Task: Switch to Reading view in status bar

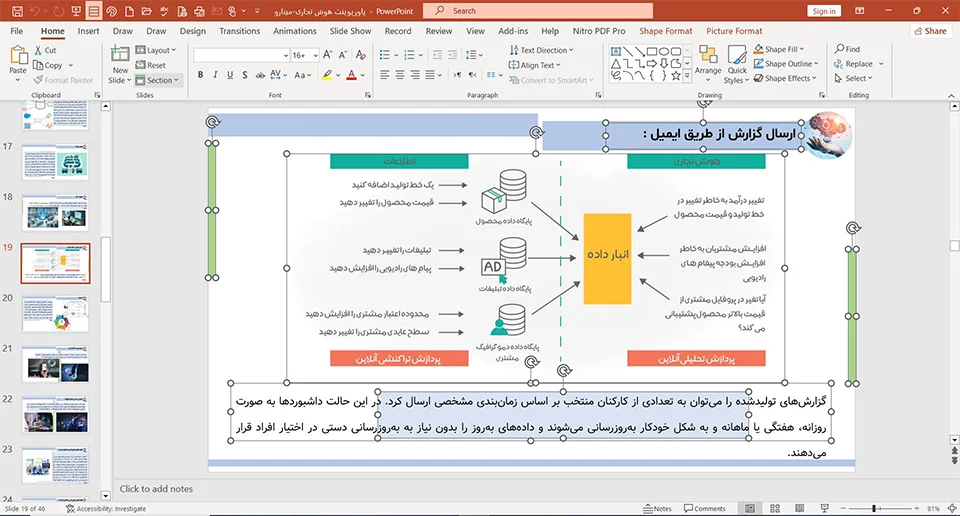Action: [x=799, y=509]
